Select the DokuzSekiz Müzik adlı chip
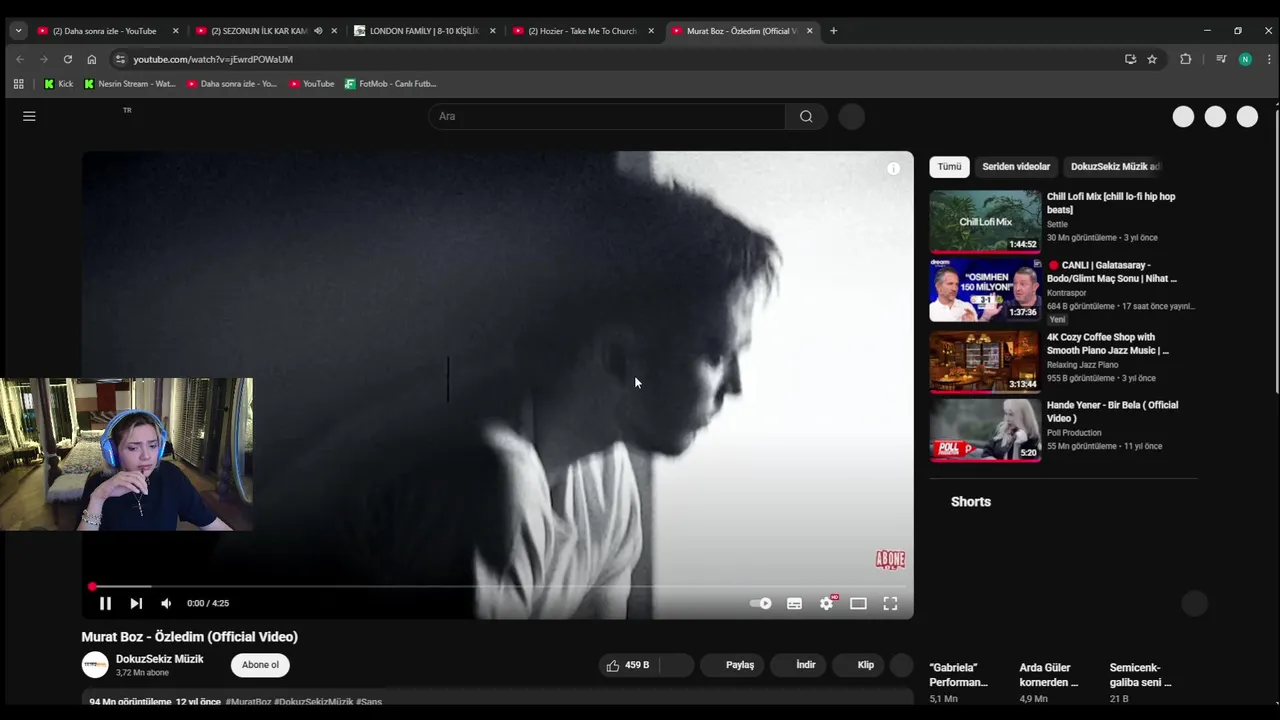 pyautogui.click(x=1115, y=167)
